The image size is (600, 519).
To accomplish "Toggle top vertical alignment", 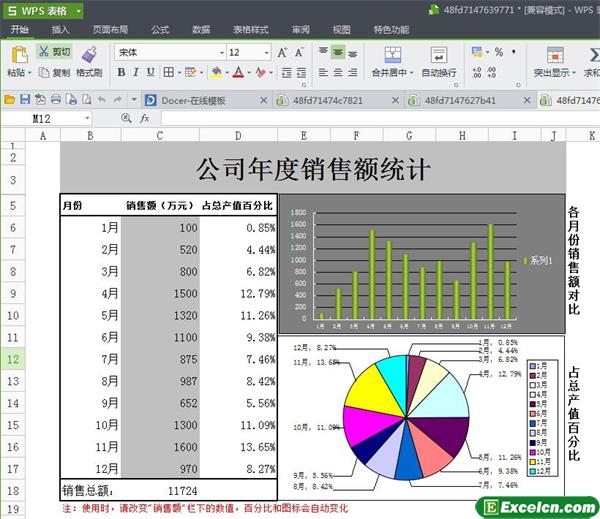I will (323, 52).
